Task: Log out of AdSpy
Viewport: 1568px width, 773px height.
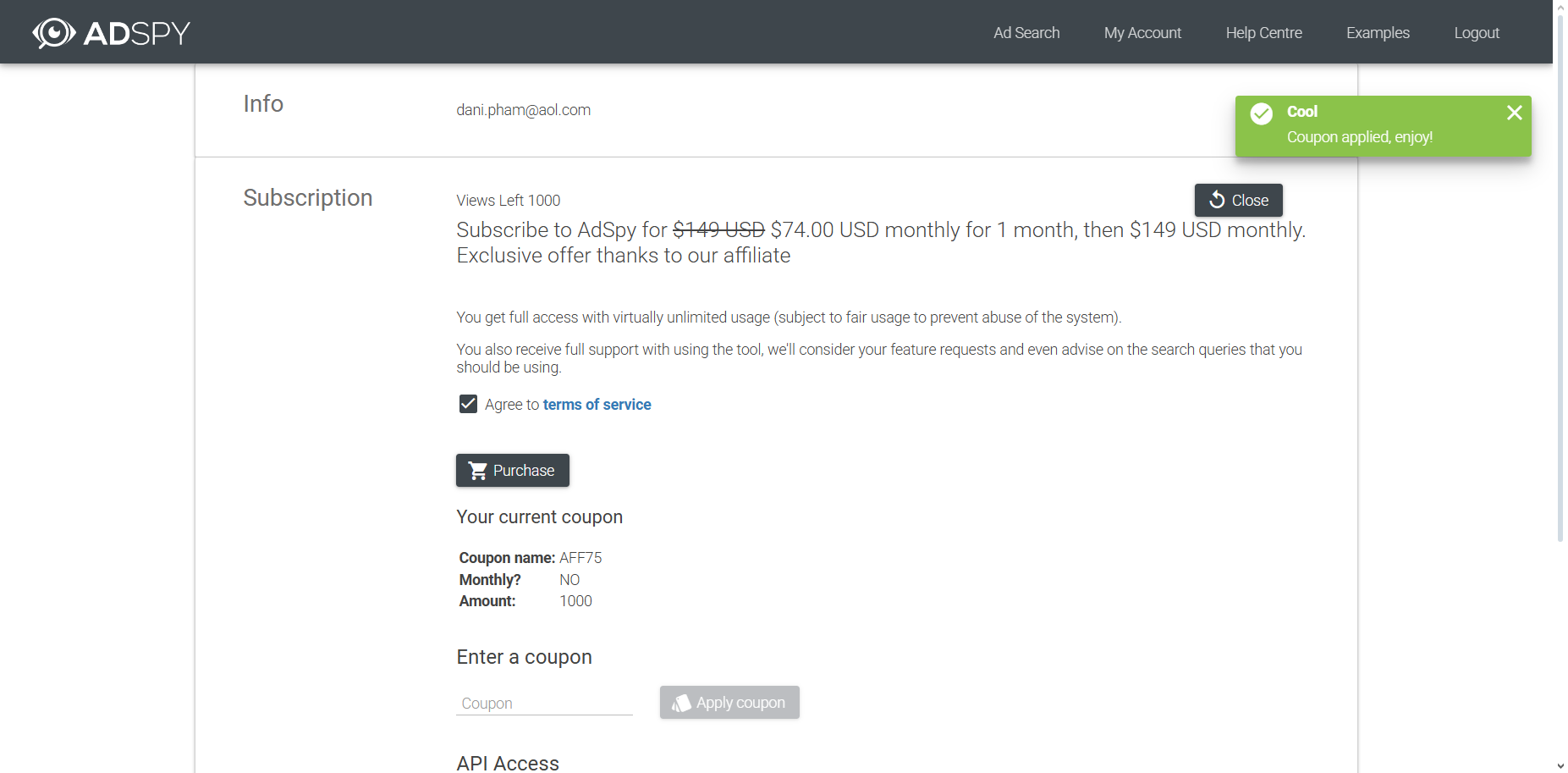Action: tap(1476, 33)
